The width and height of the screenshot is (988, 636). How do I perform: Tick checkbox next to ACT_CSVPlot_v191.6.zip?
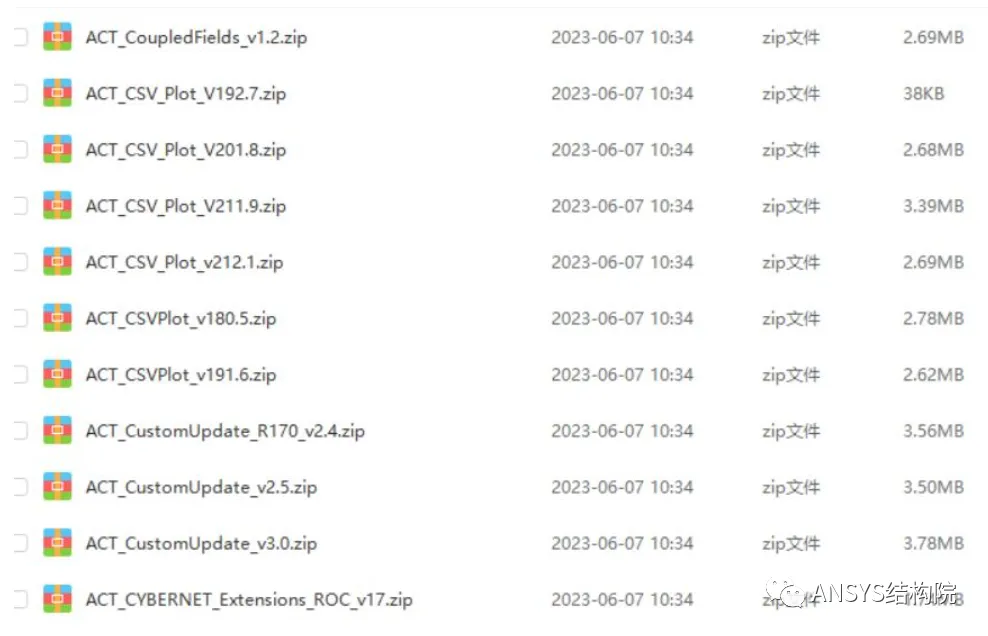(20, 374)
